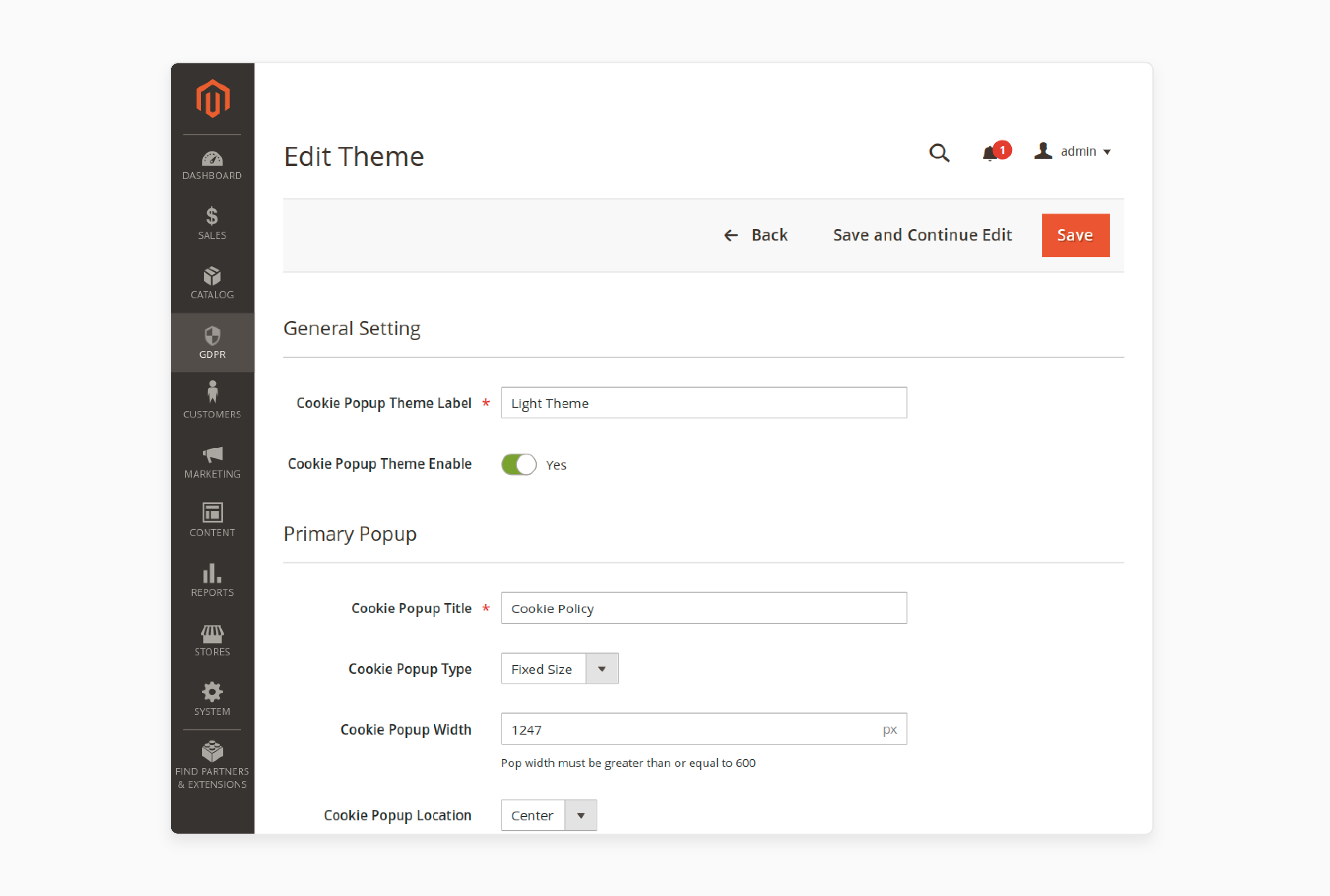The width and height of the screenshot is (1330, 896).
Task: Click the Sales menu label
Action: click(212, 235)
